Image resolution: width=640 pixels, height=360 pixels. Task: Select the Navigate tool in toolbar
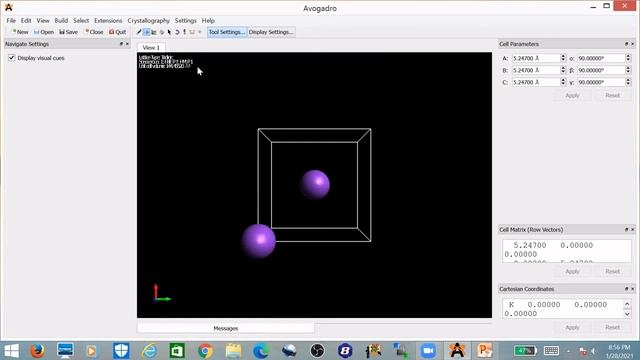147,32
